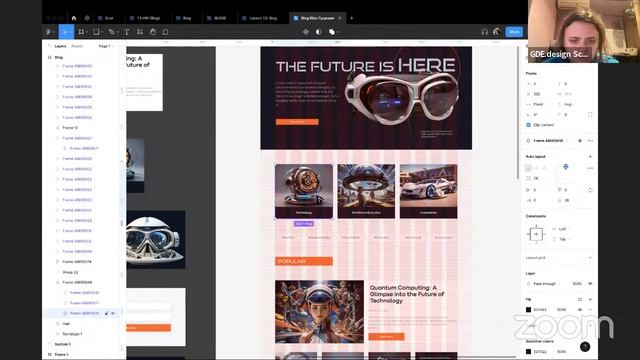Add auto layout with plus icon
The image size is (640, 360).
(590, 157)
